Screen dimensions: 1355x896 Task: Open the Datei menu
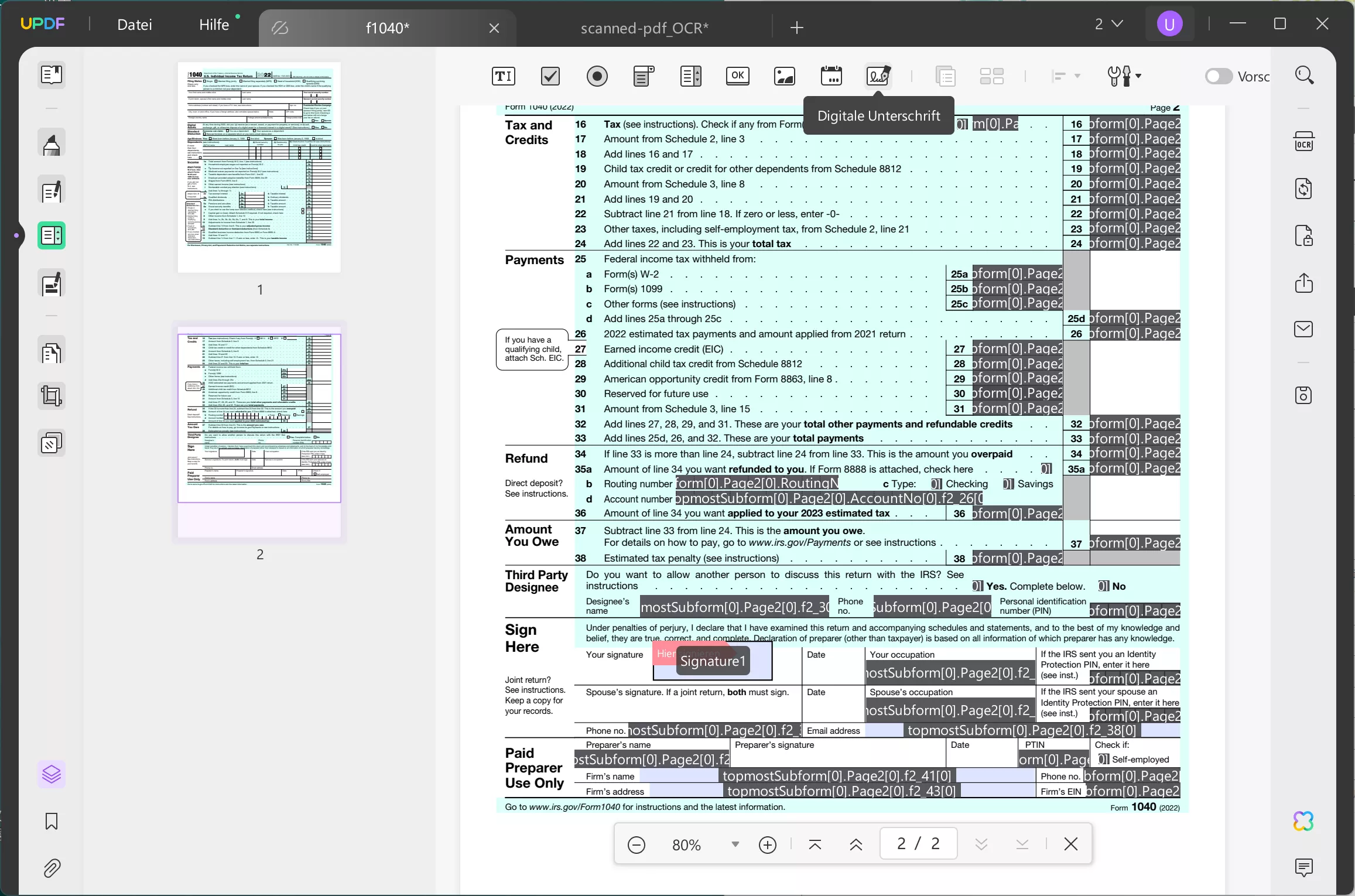(134, 25)
